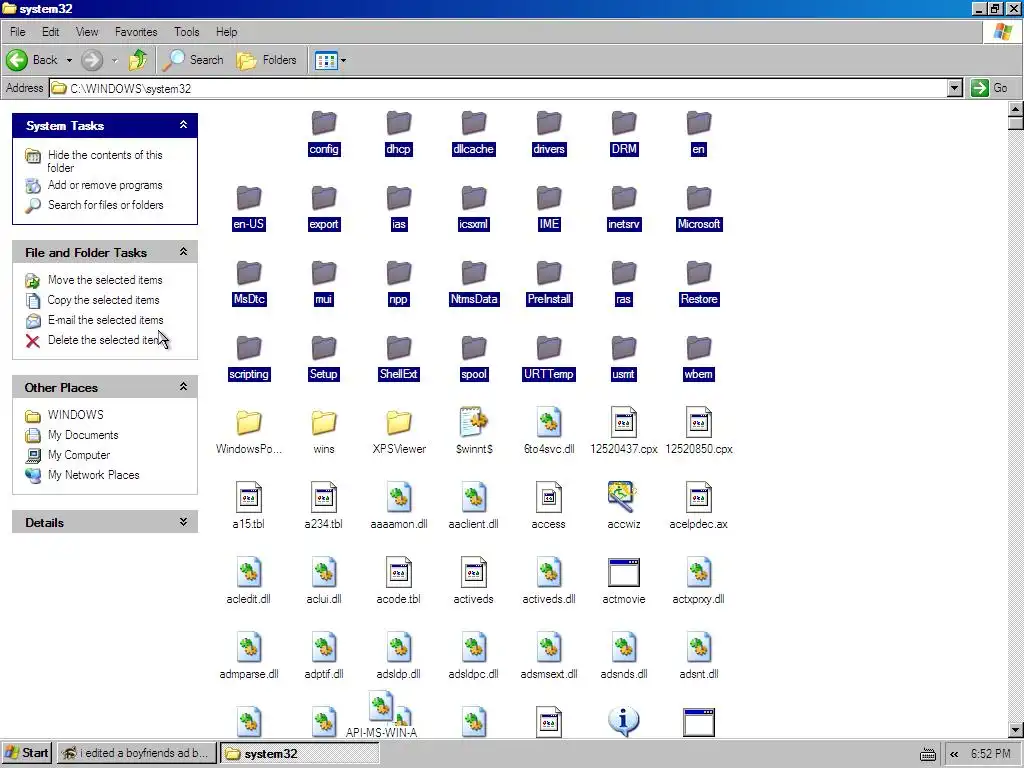
Task: Select the access file icon
Action: [x=549, y=498]
